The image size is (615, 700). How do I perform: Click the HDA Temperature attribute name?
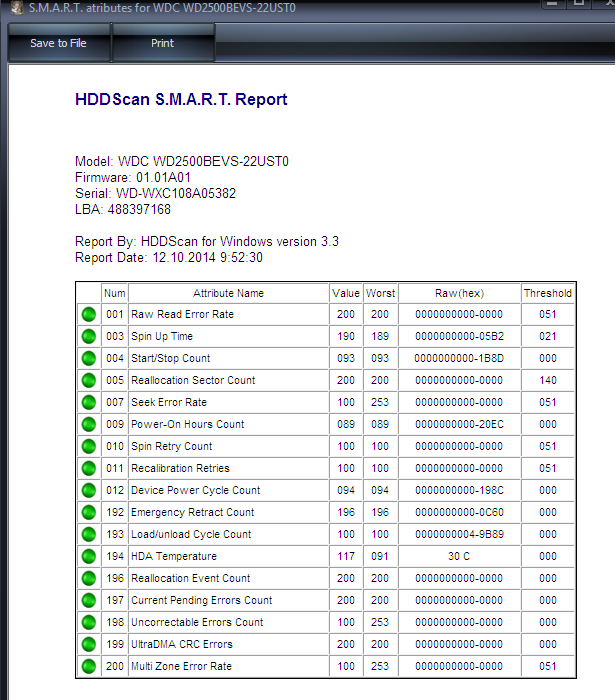[x=174, y=556]
